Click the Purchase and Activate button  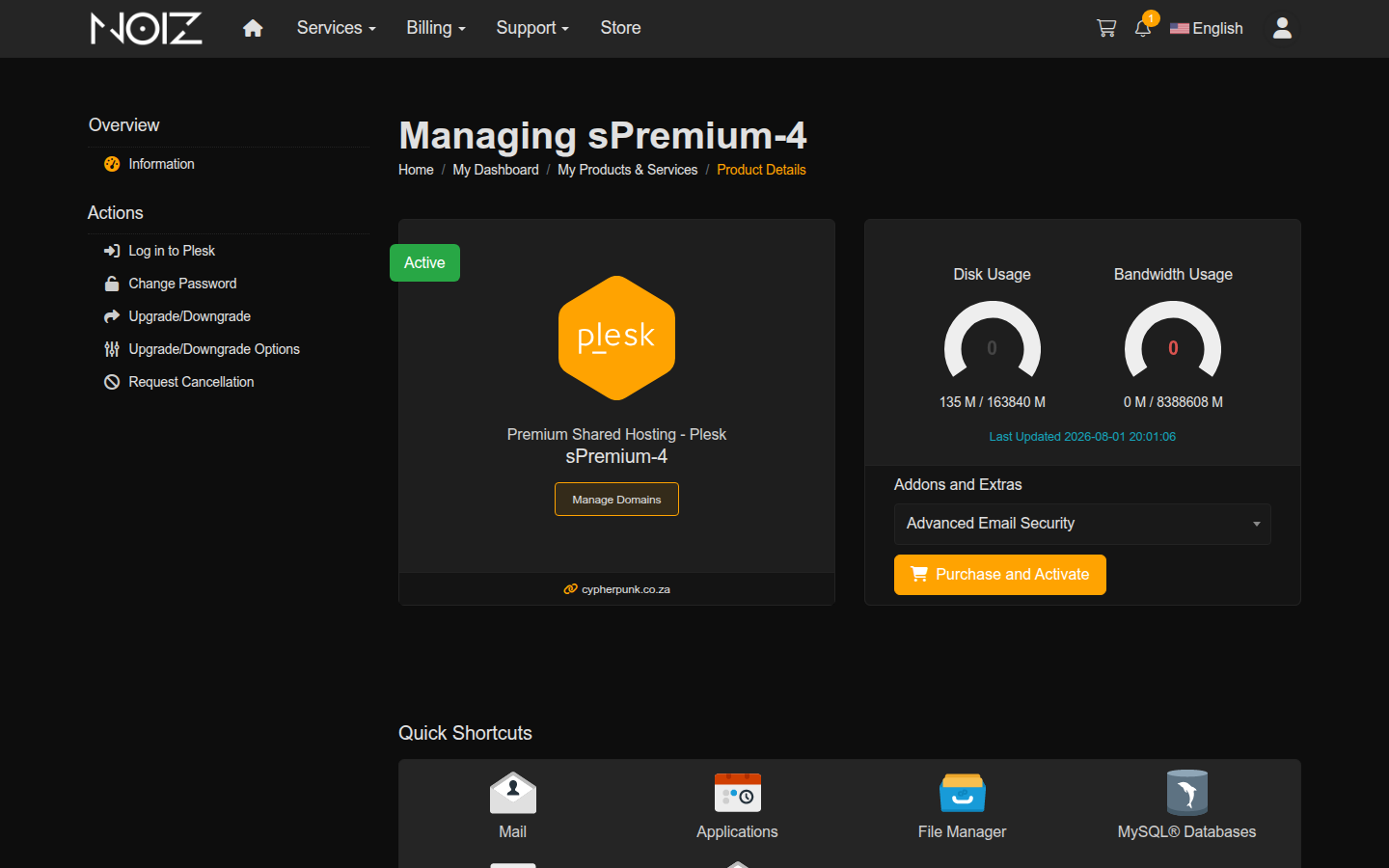click(x=1000, y=575)
